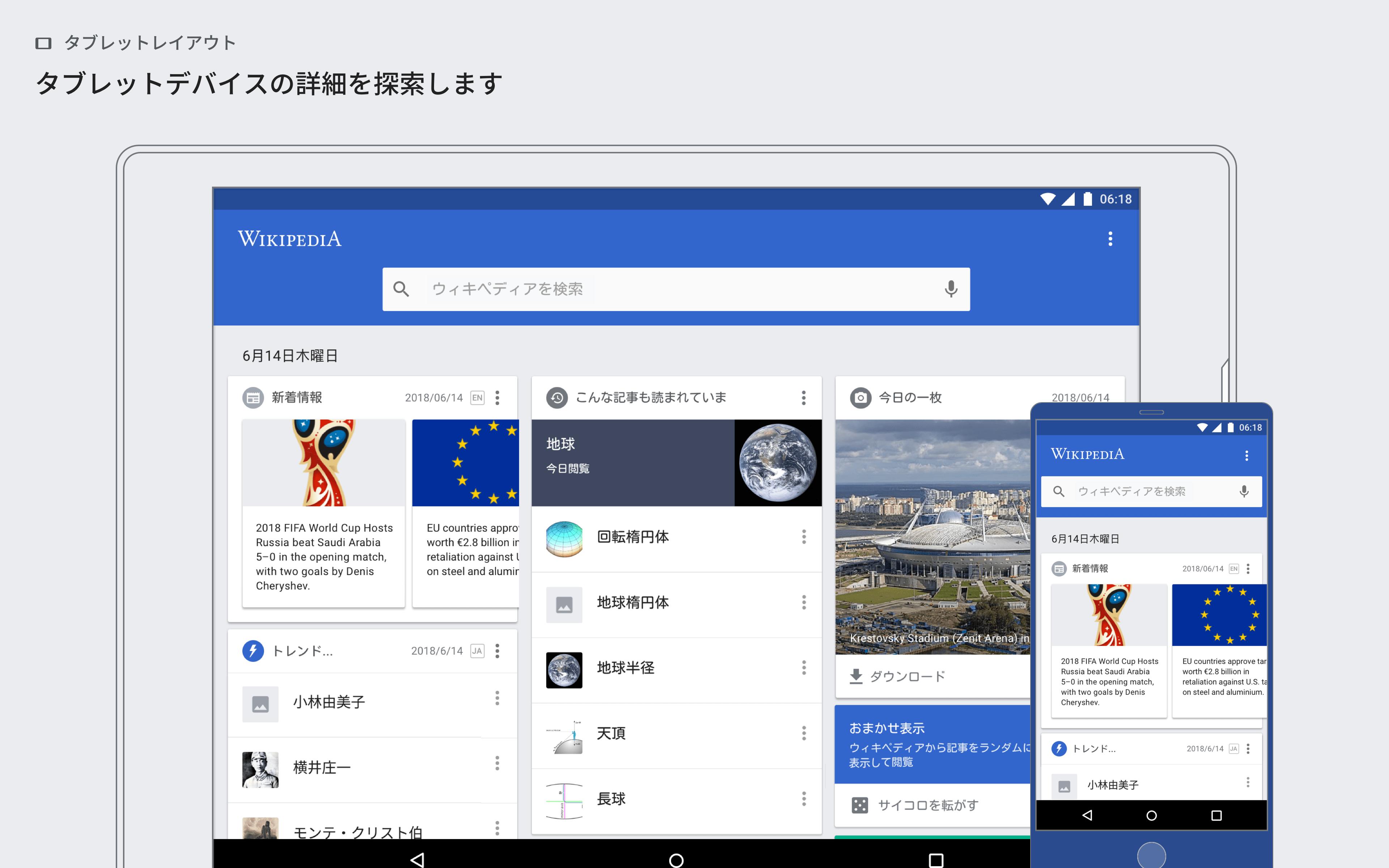Open tablet 横井庄一 trending article
1389x868 pixels.
373,769
